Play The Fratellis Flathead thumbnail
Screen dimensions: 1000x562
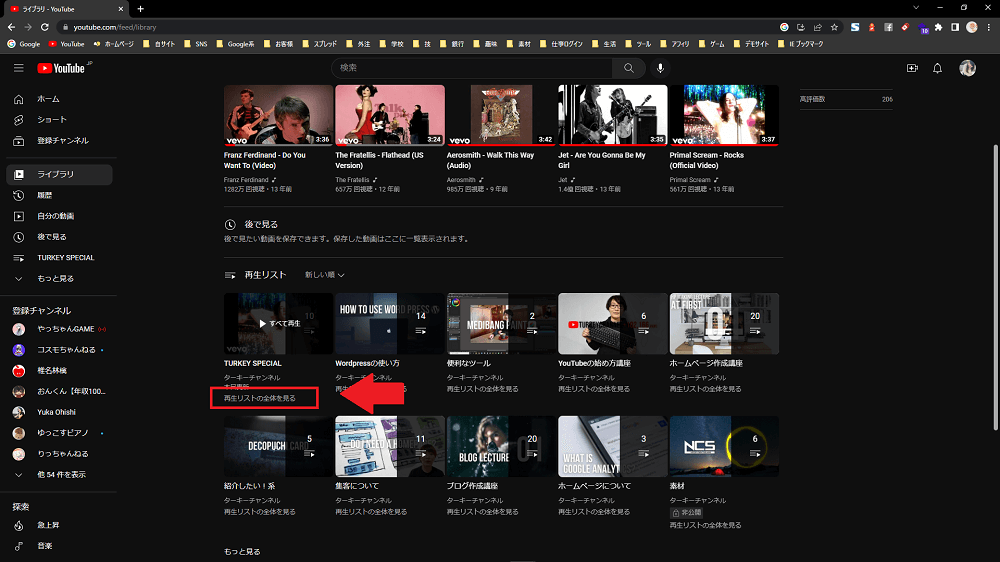pyautogui.click(x=390, y=115)
